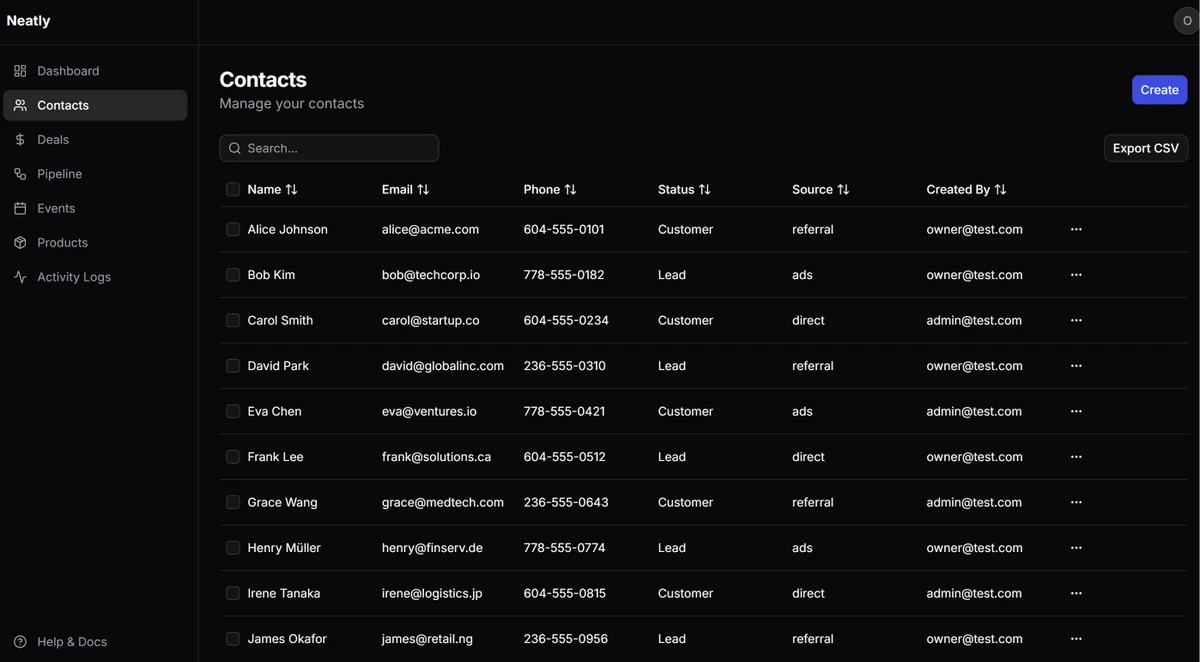Check Eva Chen's row checkbox
Screen dimensions: 1200x662
click(x=233, y=411)
